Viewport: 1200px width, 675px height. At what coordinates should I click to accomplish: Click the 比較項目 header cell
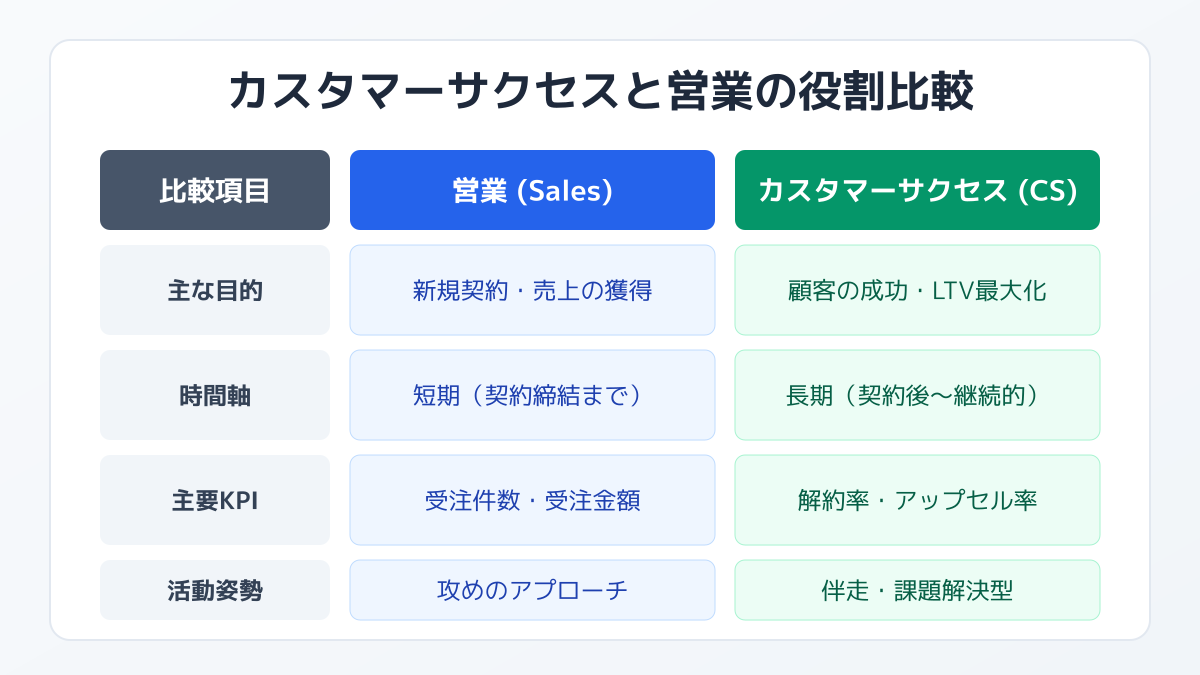coord(215,190)
